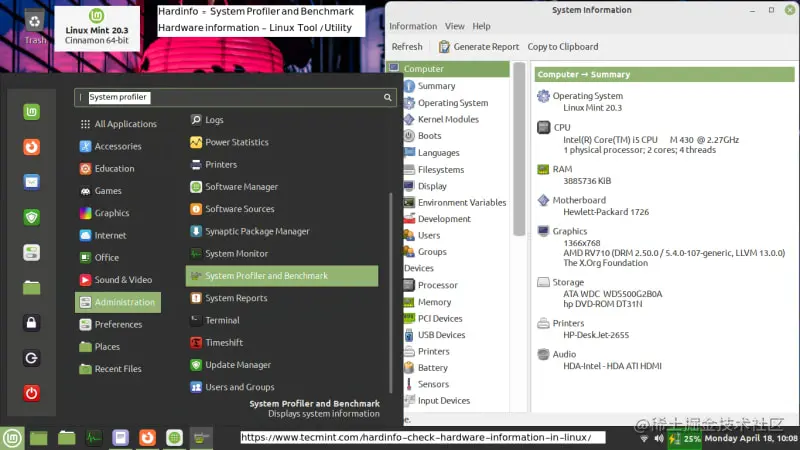
Task: Open Printers from the Administration list
Action: coord(213,165)
